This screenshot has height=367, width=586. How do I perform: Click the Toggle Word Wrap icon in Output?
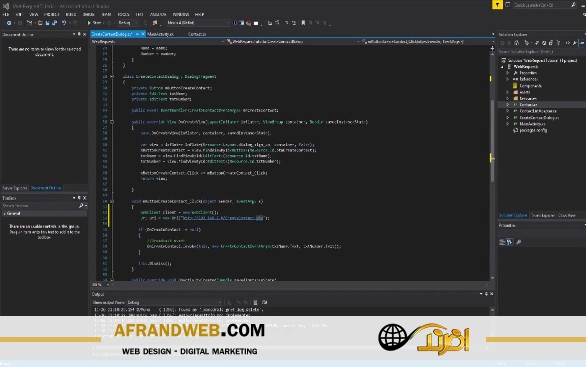click(x=265, y=302)
